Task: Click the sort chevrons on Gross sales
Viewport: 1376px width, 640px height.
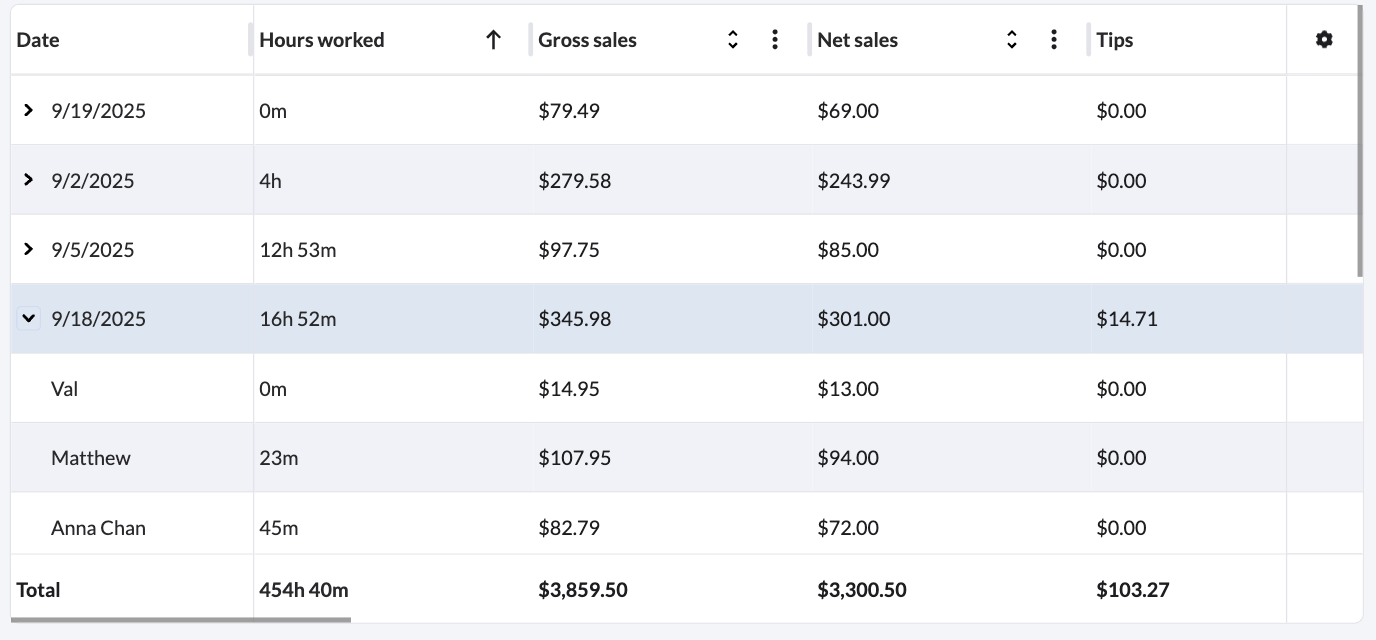Action: (733, 38)
